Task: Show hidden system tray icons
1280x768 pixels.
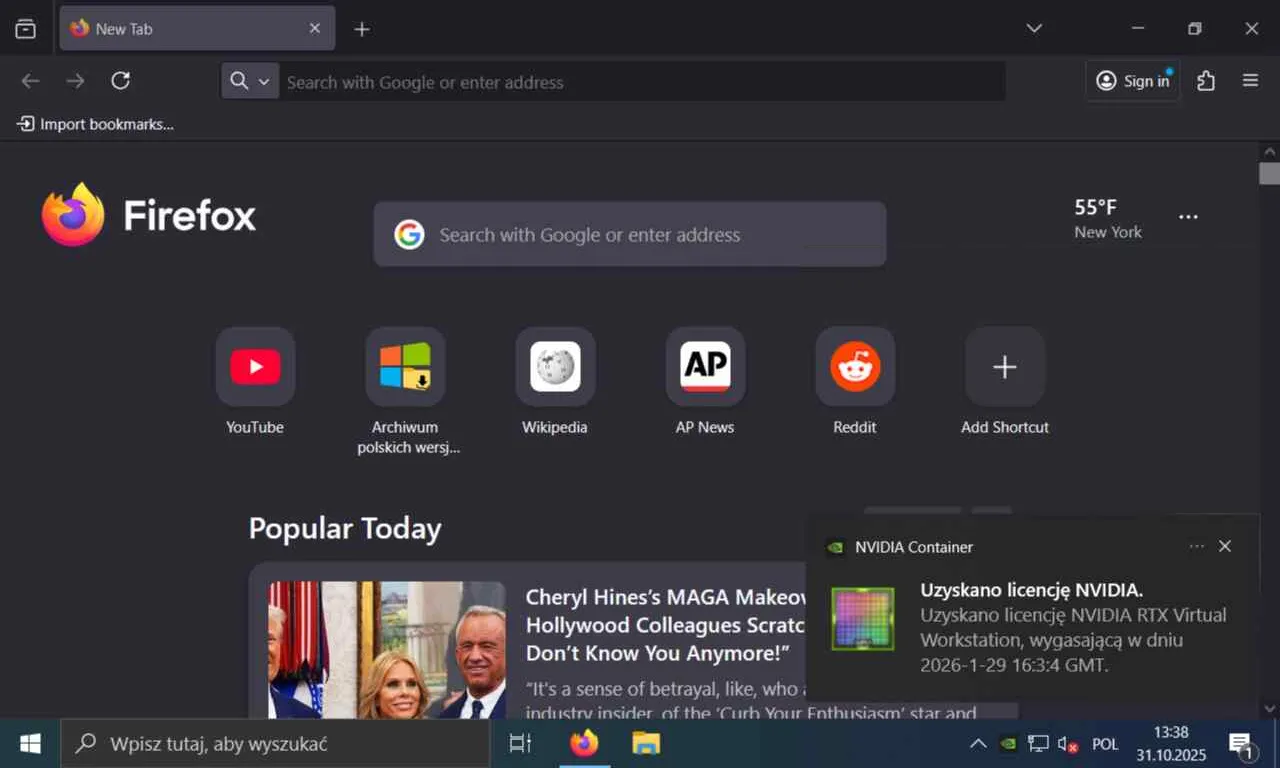Action: coord(978,744)
